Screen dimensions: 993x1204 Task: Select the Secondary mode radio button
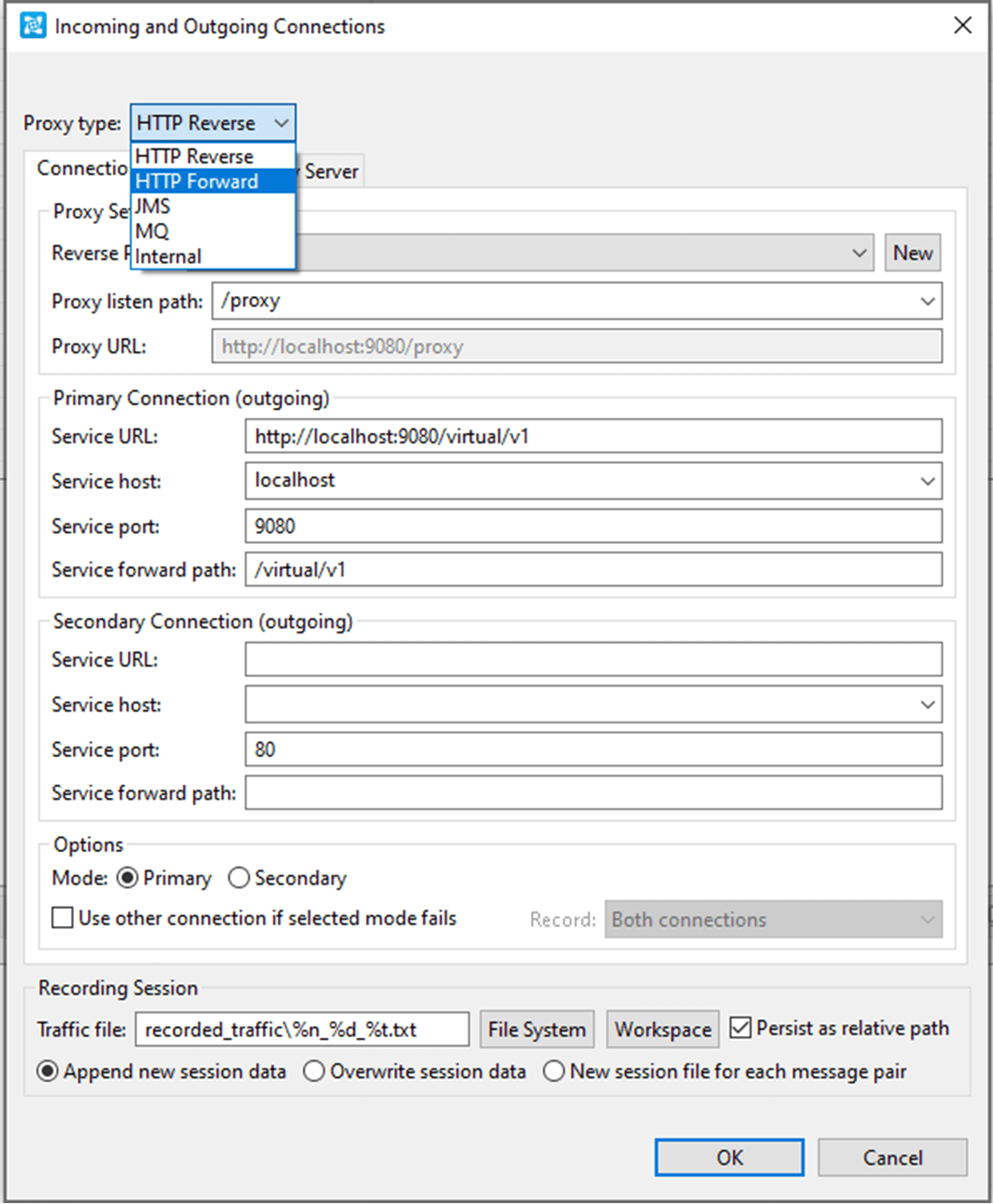[239, 878]
